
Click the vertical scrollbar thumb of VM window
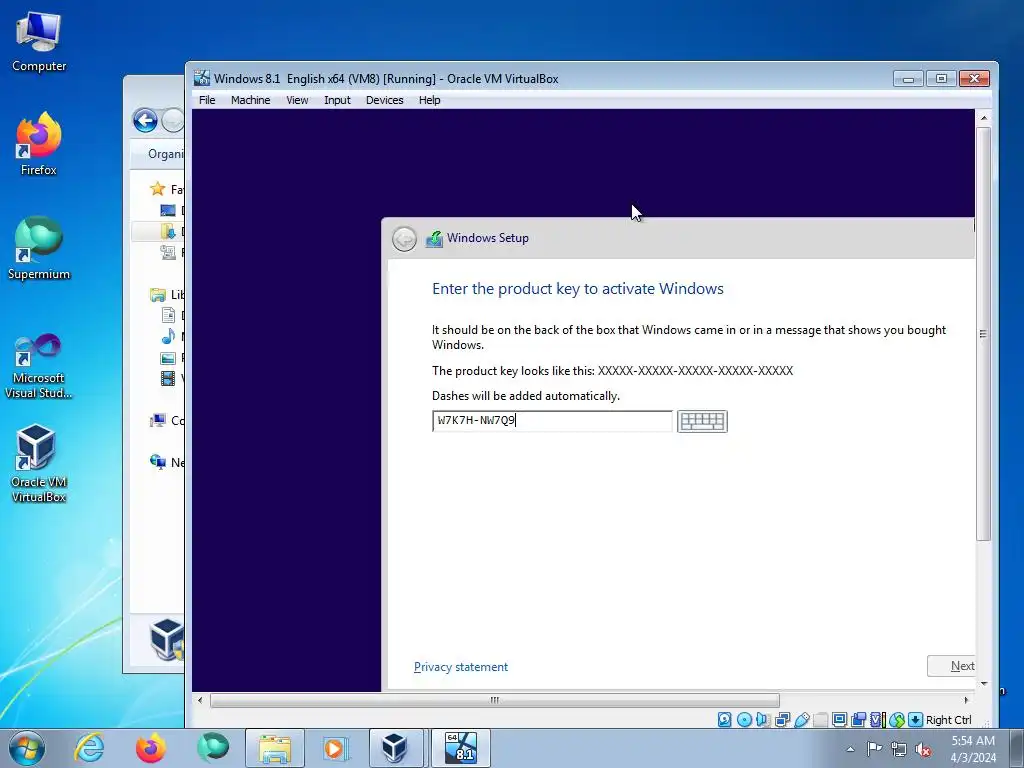[x=984, y=334]
